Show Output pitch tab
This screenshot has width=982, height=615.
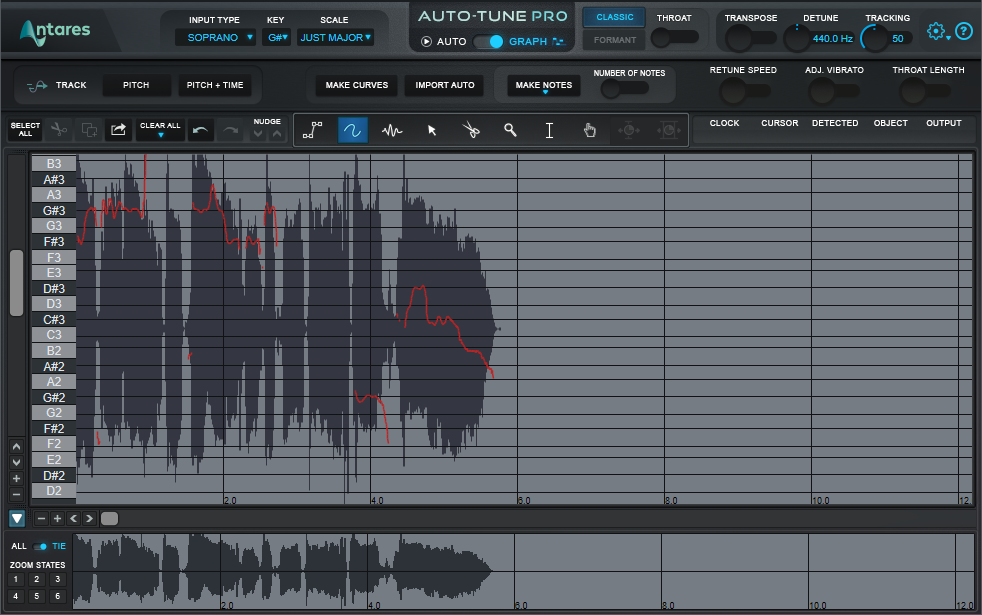[944, 123]
